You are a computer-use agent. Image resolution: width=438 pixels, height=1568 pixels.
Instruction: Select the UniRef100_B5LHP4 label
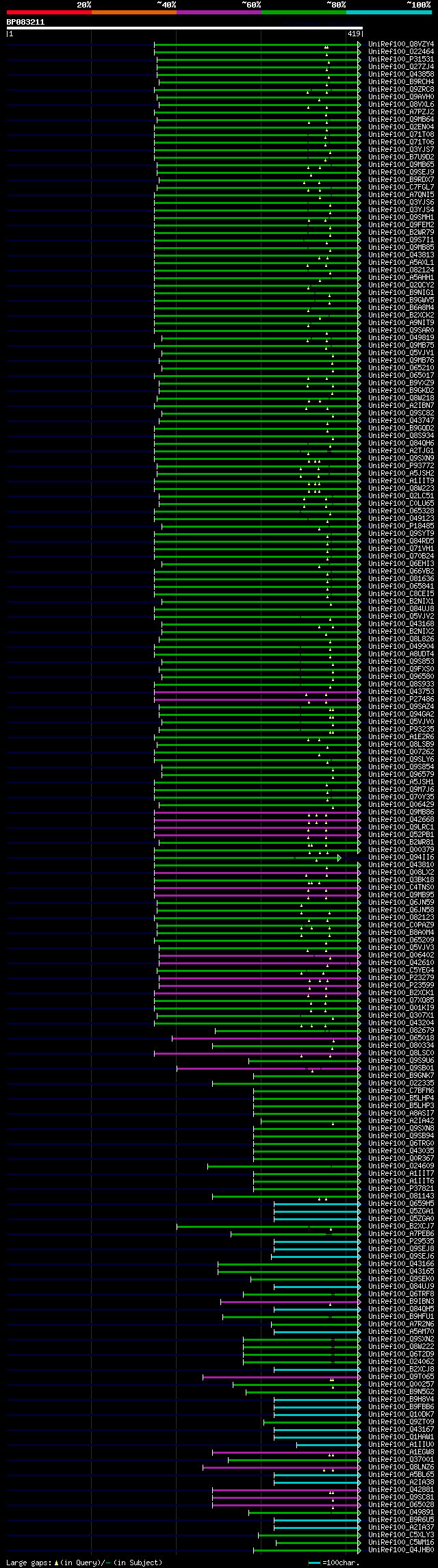pos(401,1098)
